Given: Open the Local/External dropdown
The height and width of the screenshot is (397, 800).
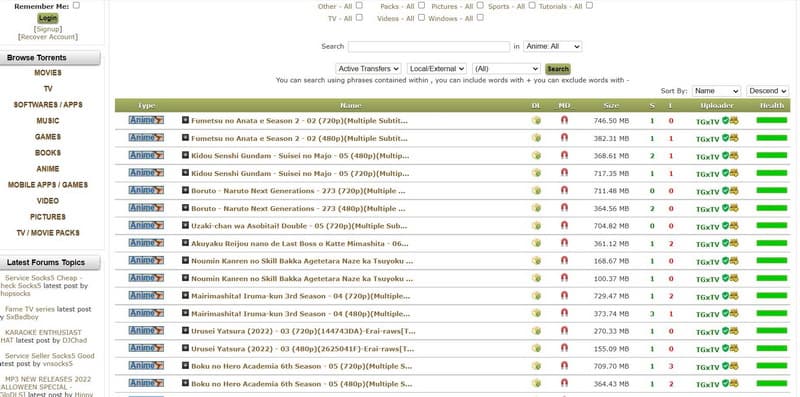Looking at the screenshot, I should pos(437,68).
